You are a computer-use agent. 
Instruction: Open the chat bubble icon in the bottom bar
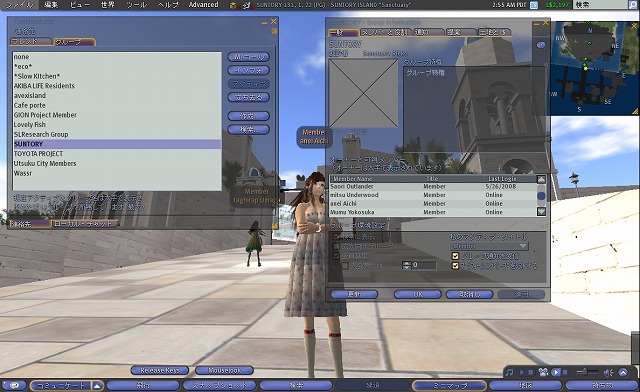15,385
